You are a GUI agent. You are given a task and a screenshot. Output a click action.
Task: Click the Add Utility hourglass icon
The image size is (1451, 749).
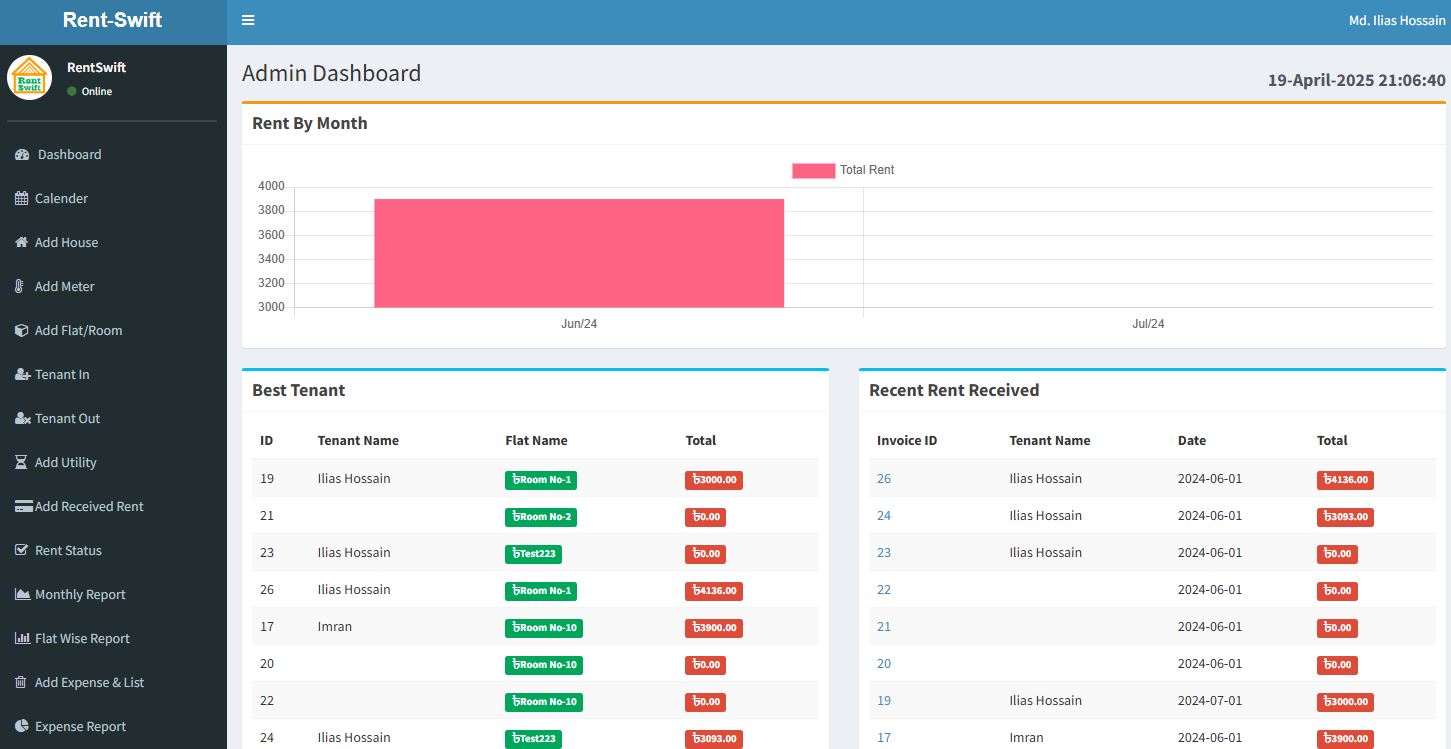[21, 462]
